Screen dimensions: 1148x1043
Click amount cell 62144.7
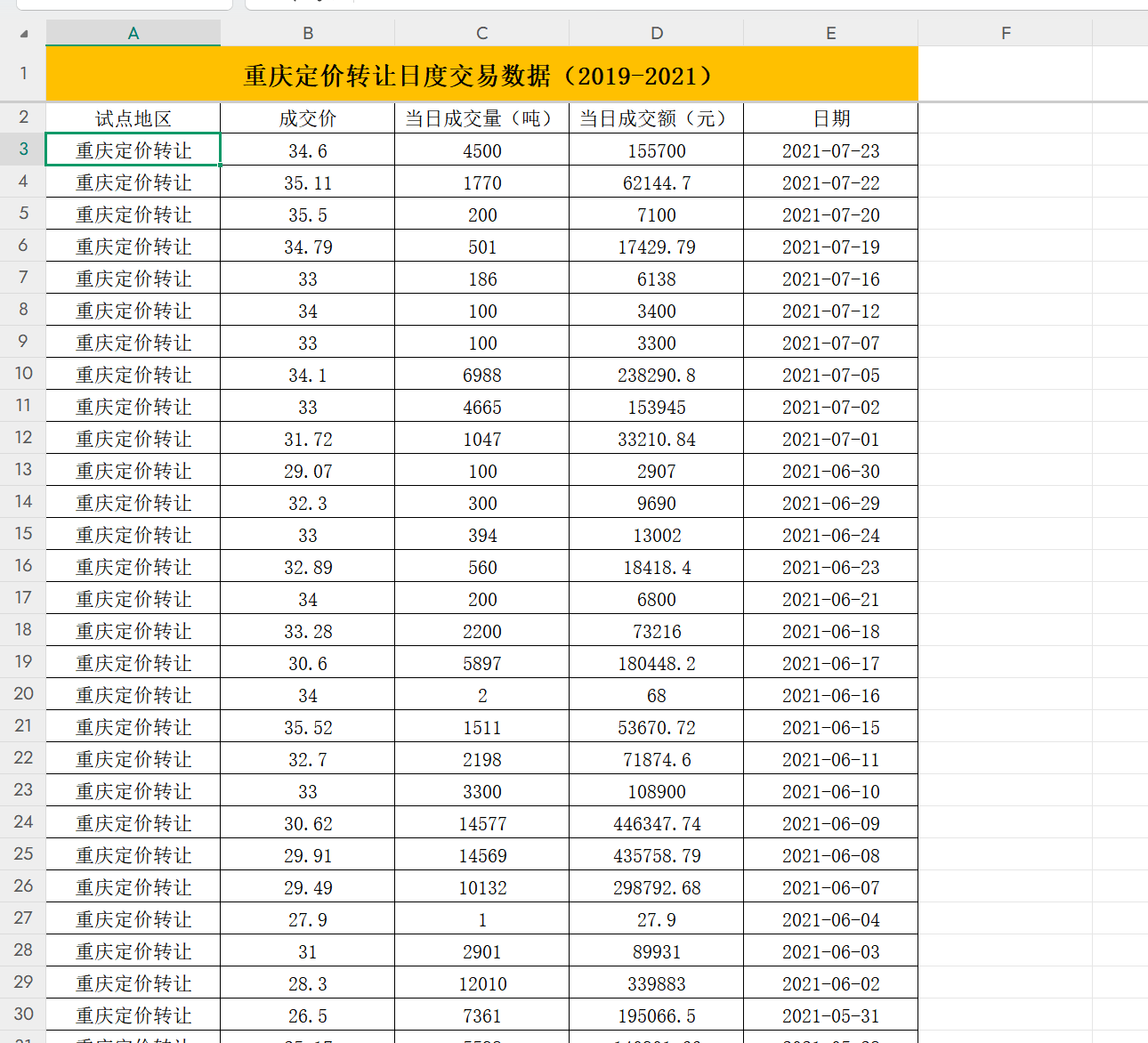pyautogui.click(x=657, y=182)
